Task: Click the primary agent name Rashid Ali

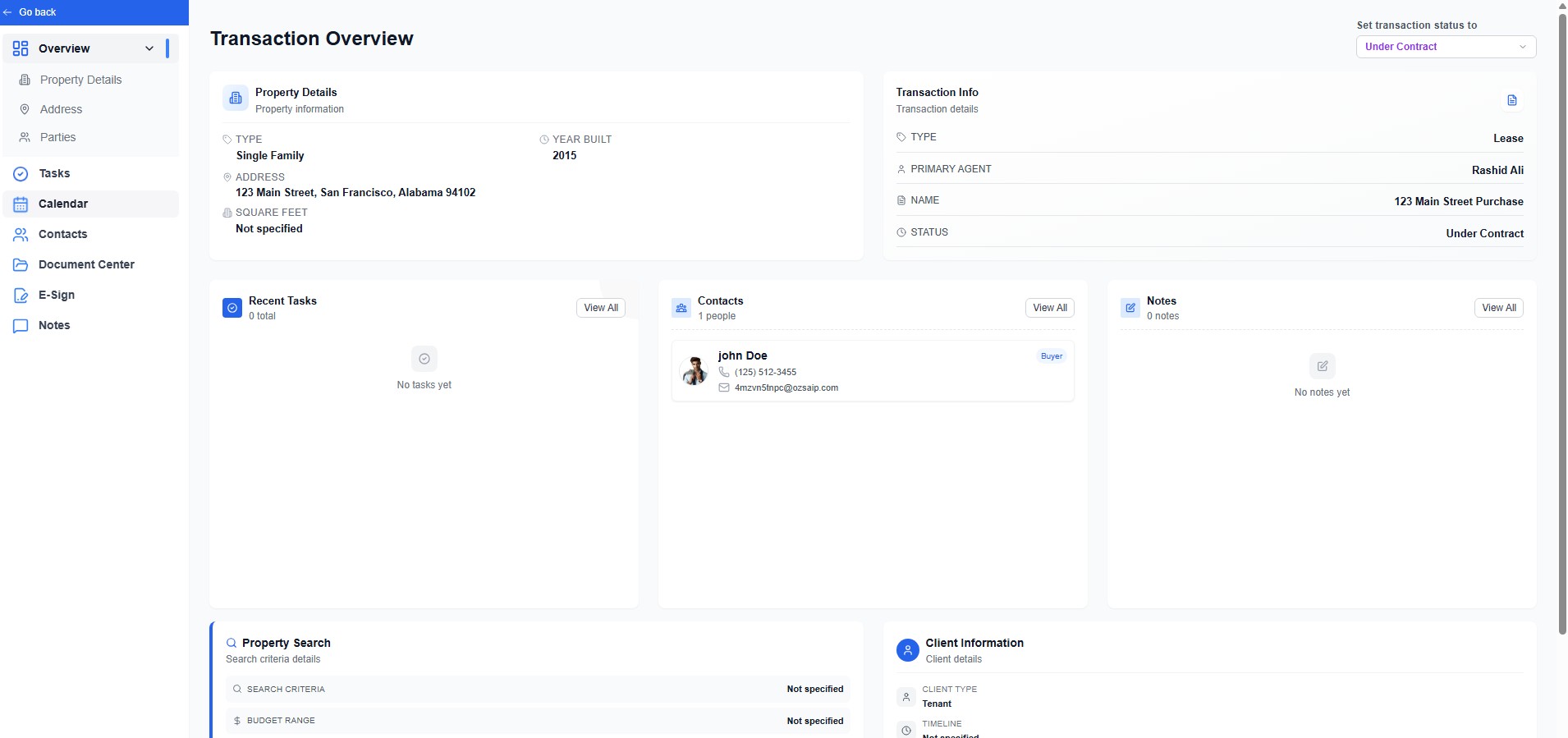Action: click(x=1497, y=170)
